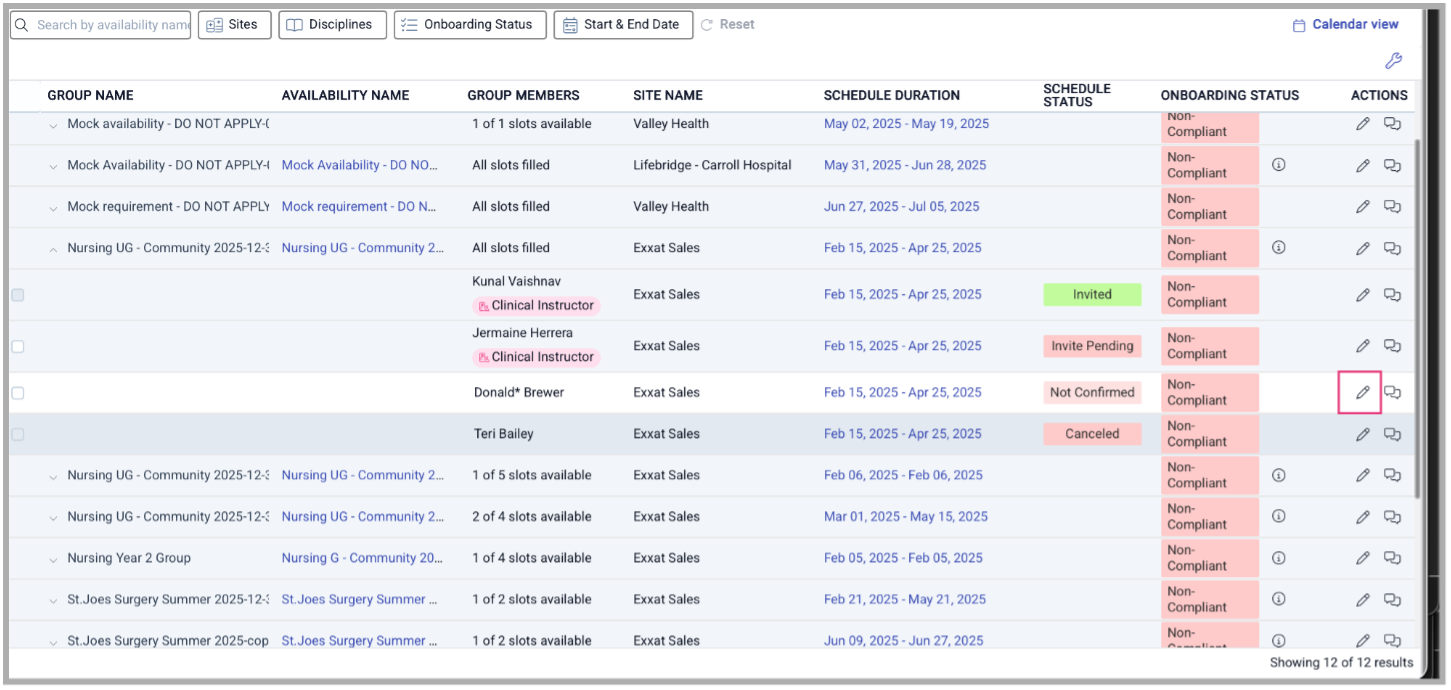Collapse the expanded Nursing UG - Community group
This screenshot has width=1451, height=690.
tap(52, 247)
